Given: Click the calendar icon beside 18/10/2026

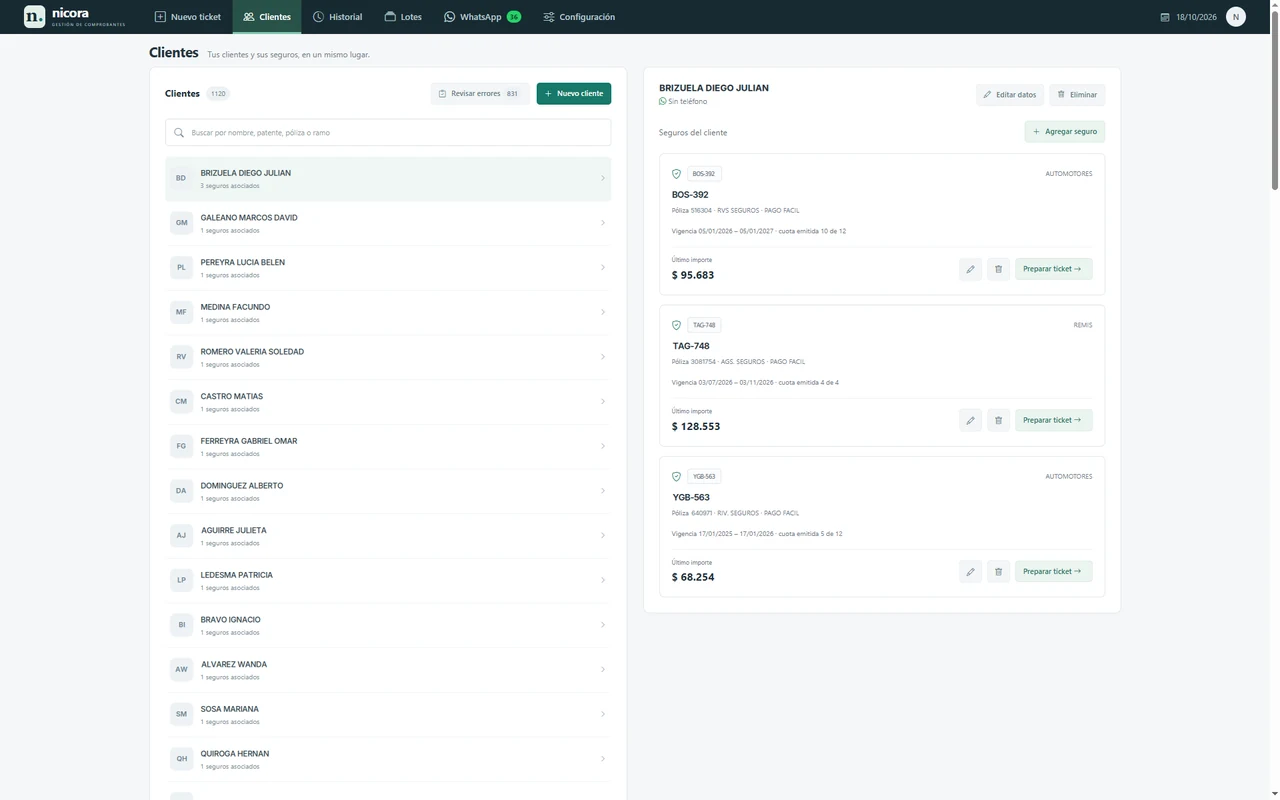Looking at the screenshot, I should [x=1164, y=17].
